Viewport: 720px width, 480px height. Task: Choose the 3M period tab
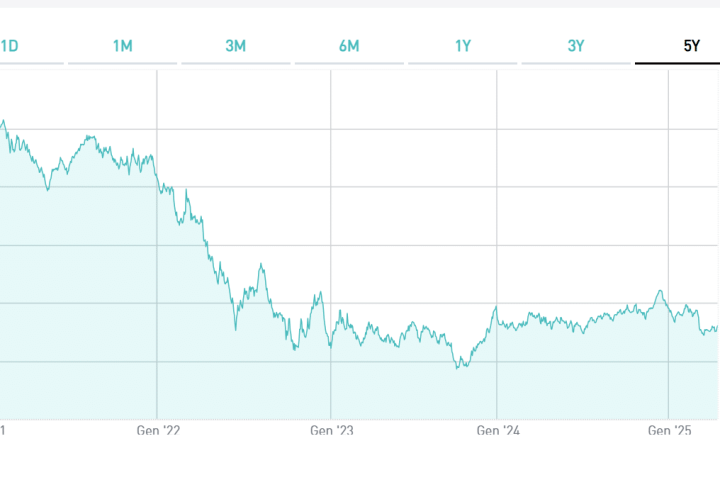[236, 45]
